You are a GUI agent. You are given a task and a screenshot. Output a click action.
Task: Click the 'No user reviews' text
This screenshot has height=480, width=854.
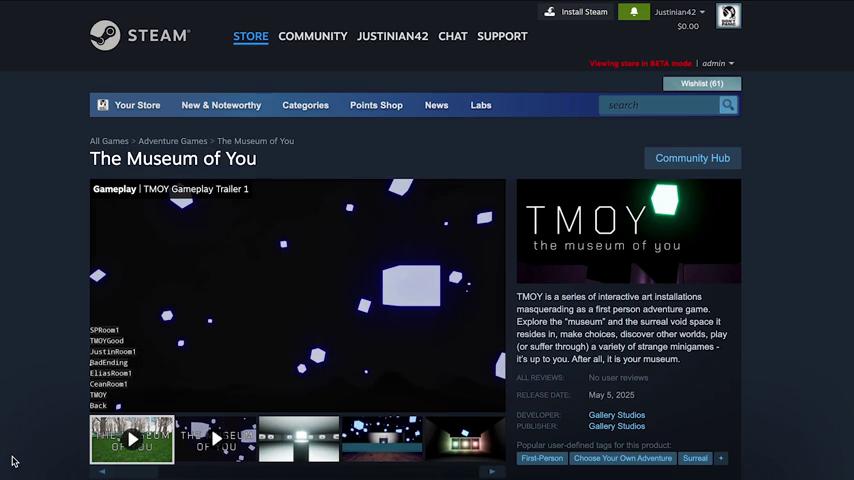[x=618, y=378]
